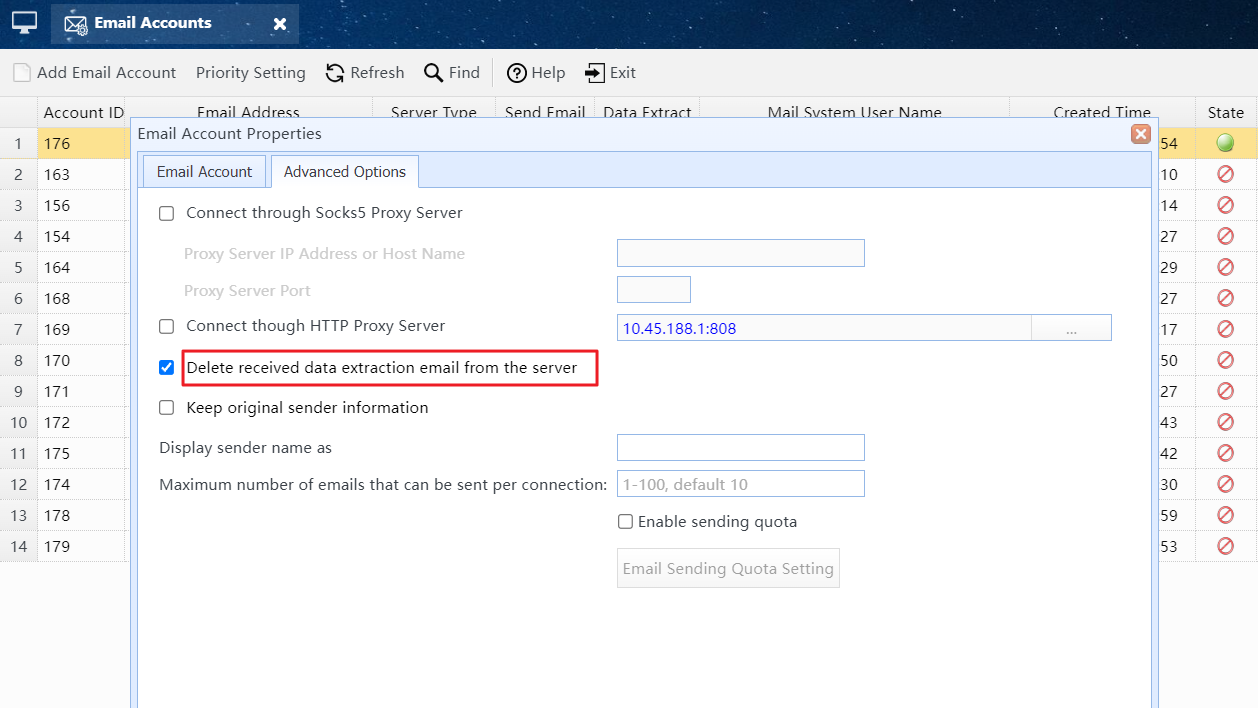Sort by Account ID column header
Image resolution: width=1258 pixels, height=708 pixels.
click(84, 112)
